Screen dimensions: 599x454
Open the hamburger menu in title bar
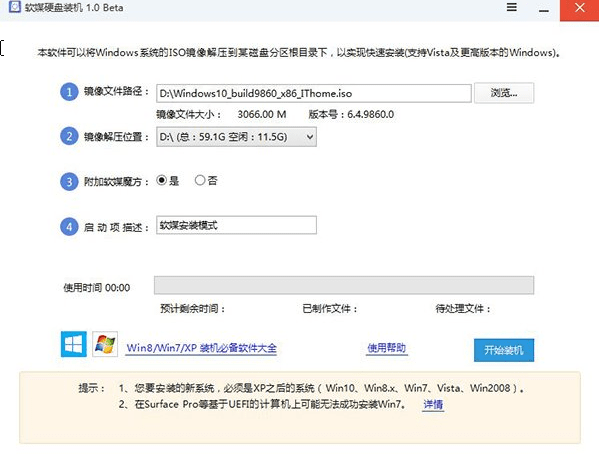point(512,7)
